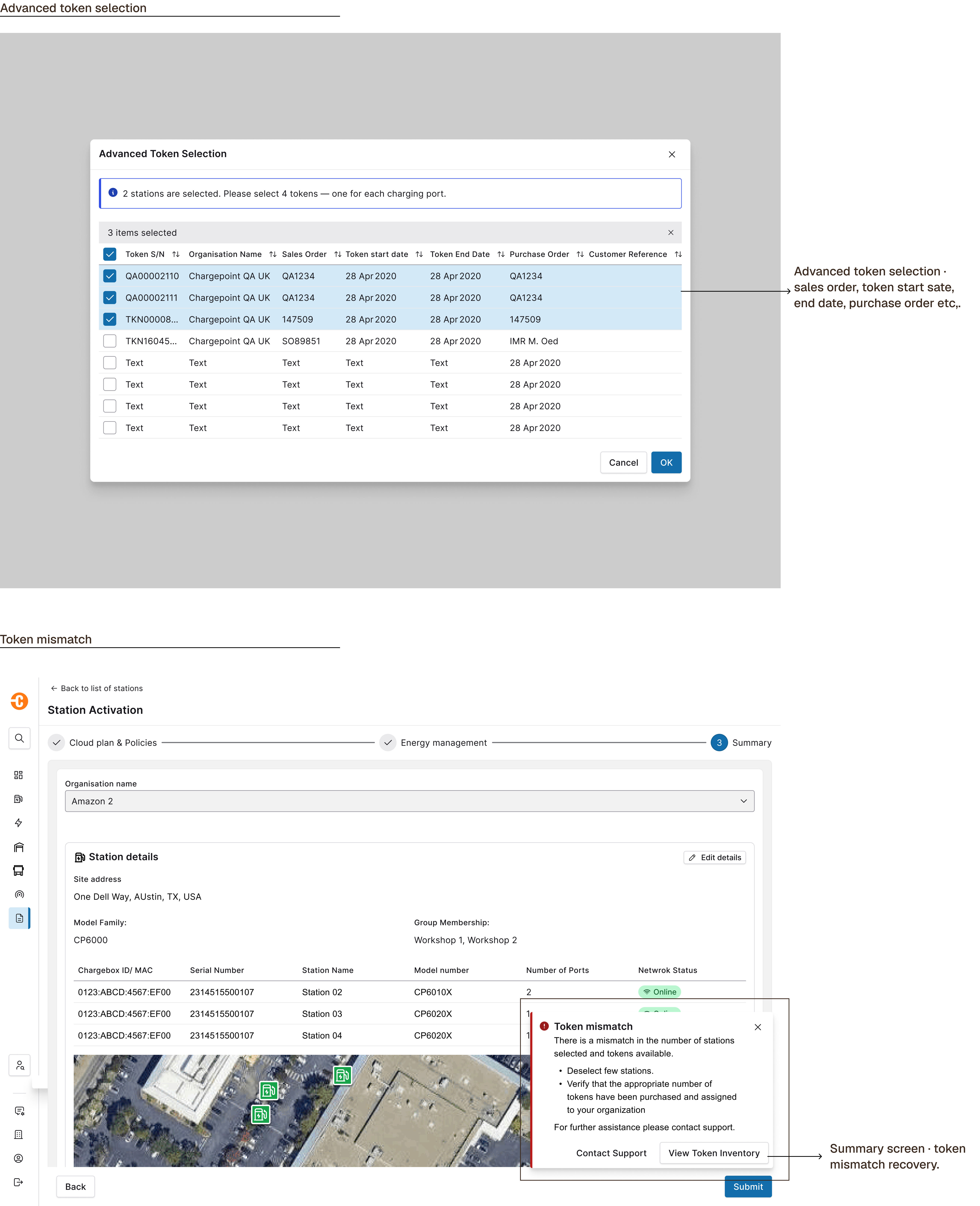980x1206 pixels.
Task: Click the CP6010X model number cell
Action: [x=433, y=992]
